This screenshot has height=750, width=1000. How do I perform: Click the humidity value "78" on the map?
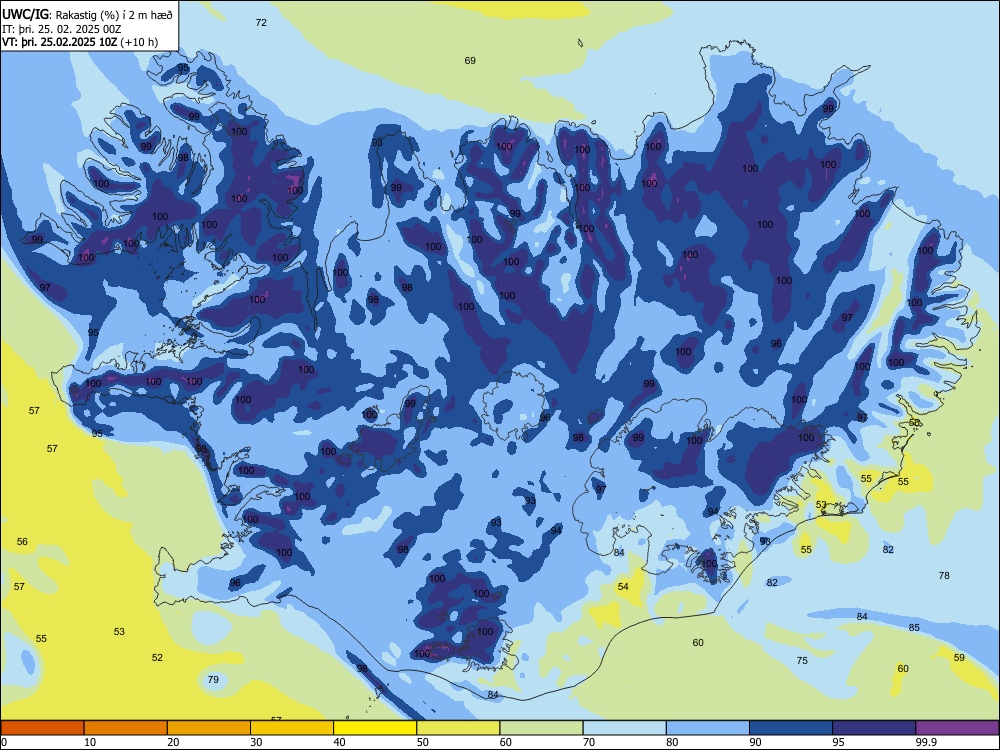point(944,575)
